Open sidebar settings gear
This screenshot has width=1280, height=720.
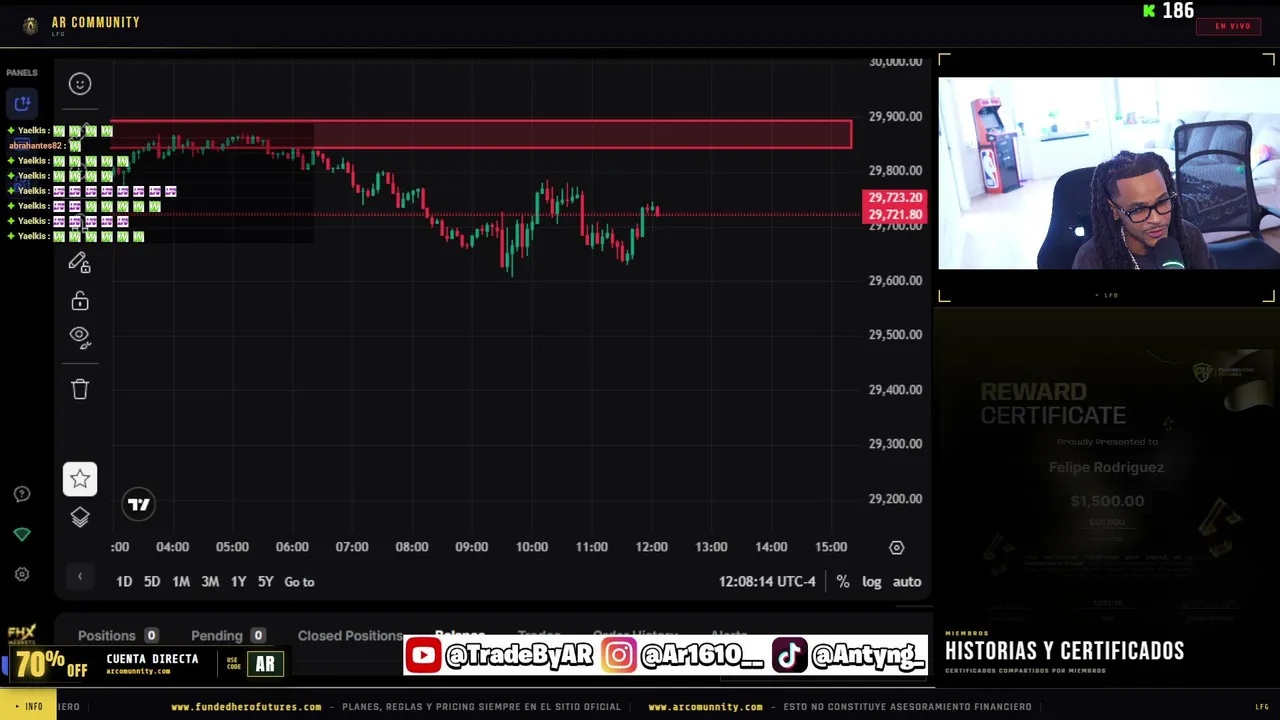click(x=22, y=574)
